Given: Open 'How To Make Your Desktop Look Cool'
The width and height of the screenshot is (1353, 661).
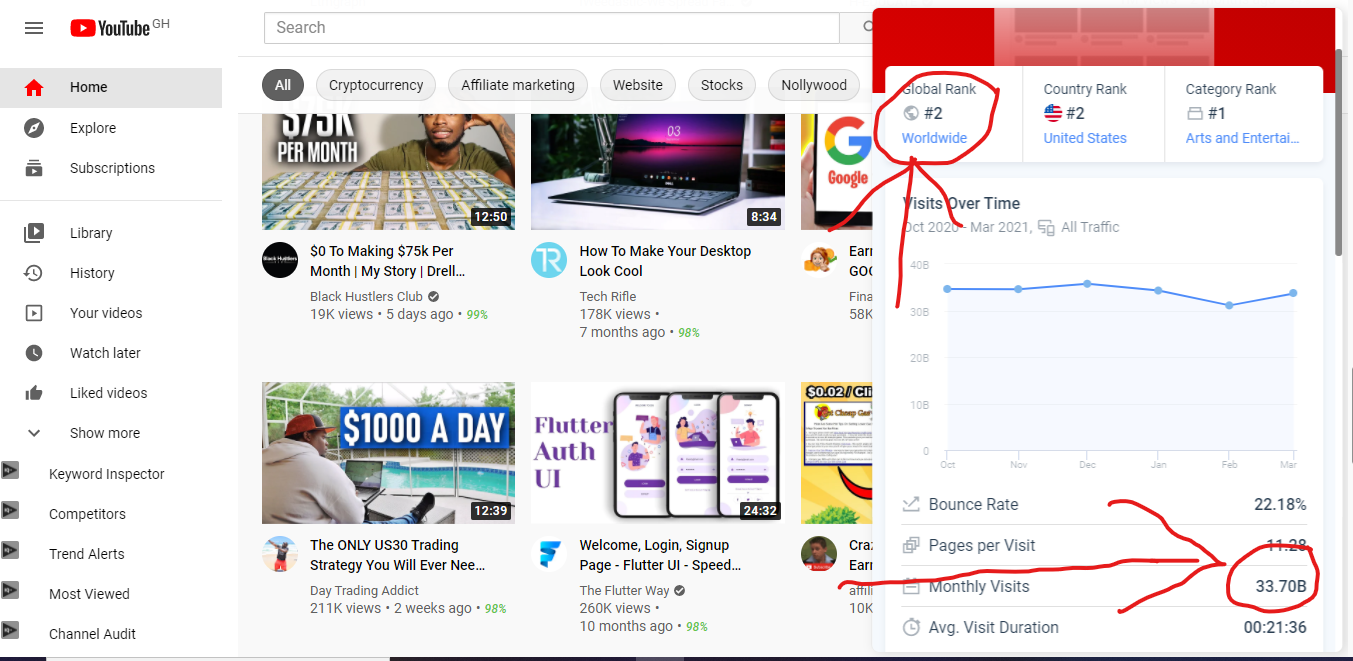Looking at the screenshot, I should tap(665, 261).
